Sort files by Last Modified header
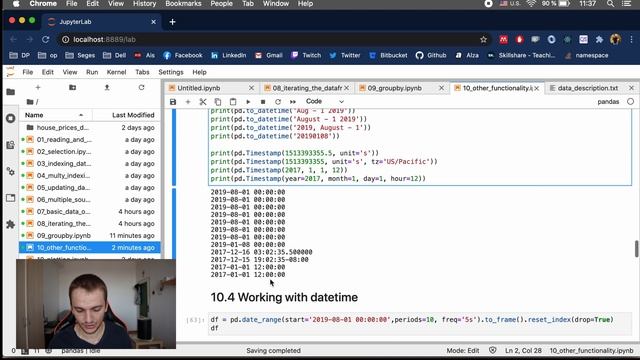The width and height of the screenshot is (640, 360). click(x=126, y=115)
